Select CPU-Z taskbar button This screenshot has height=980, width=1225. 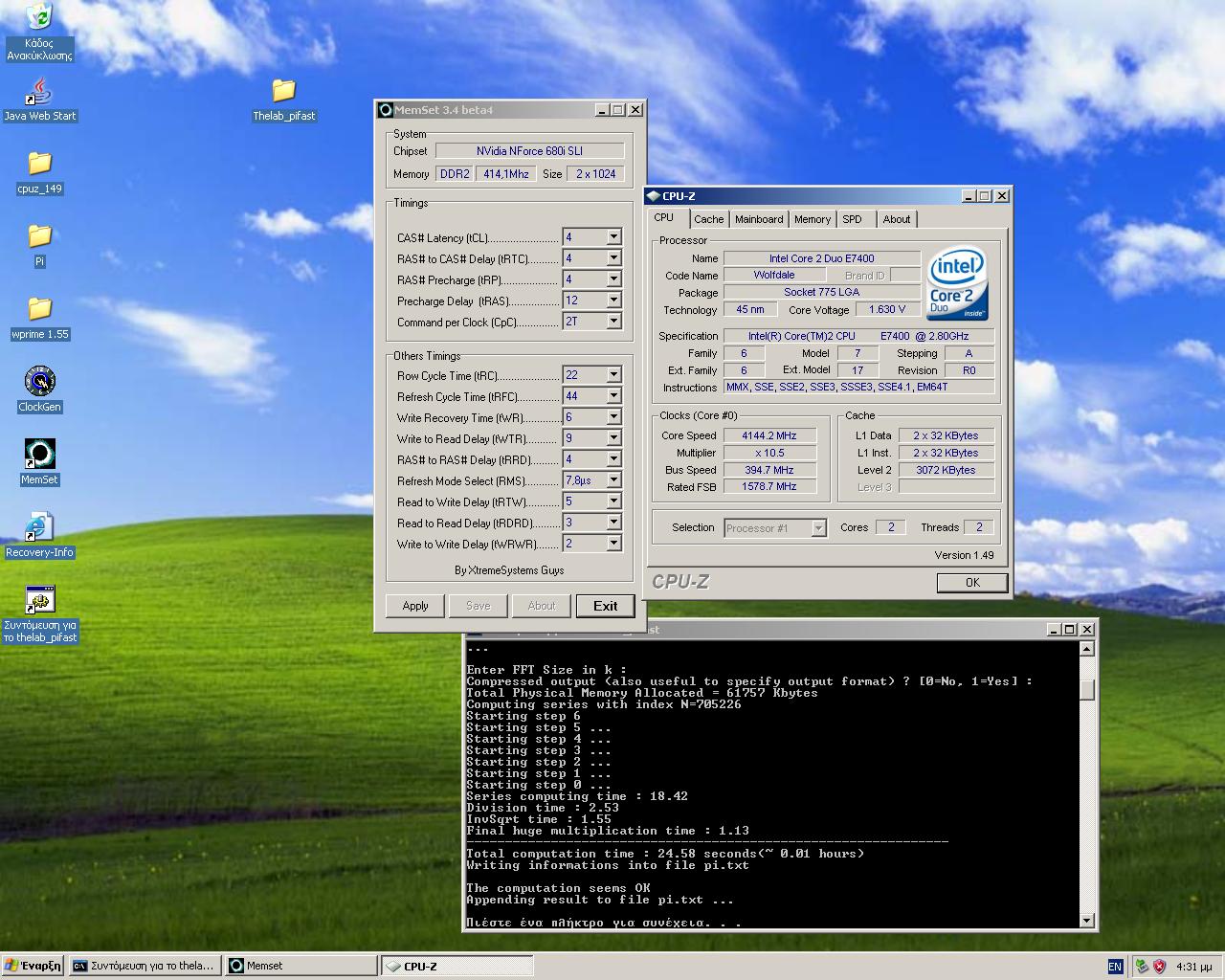pos(457,966)
